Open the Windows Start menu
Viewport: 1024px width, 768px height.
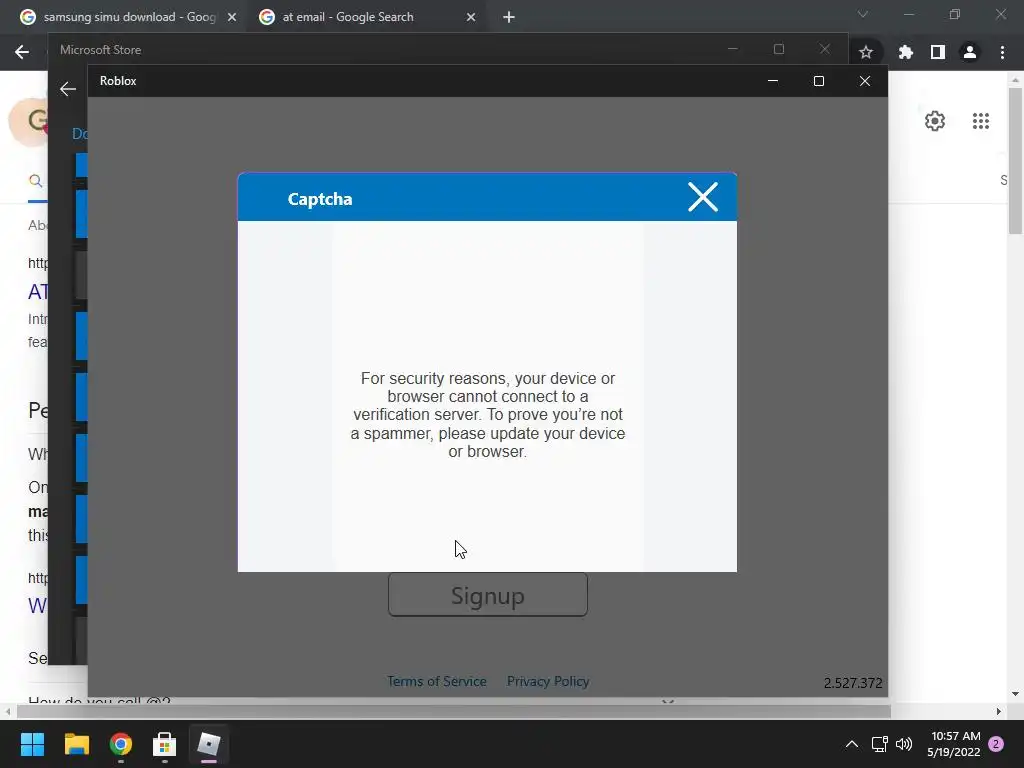(32, 744)
